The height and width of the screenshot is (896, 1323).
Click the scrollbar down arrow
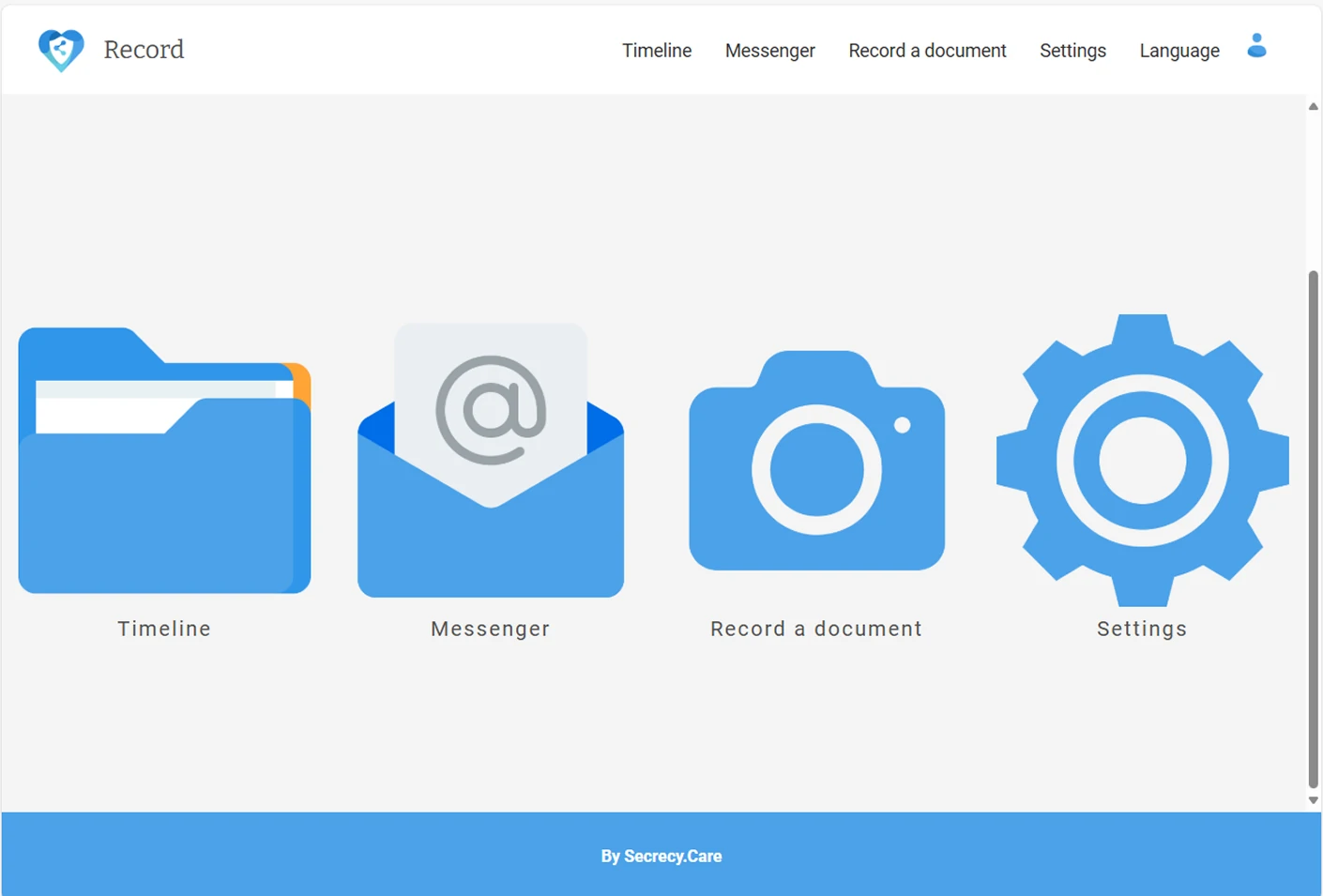coord(1314,800)
